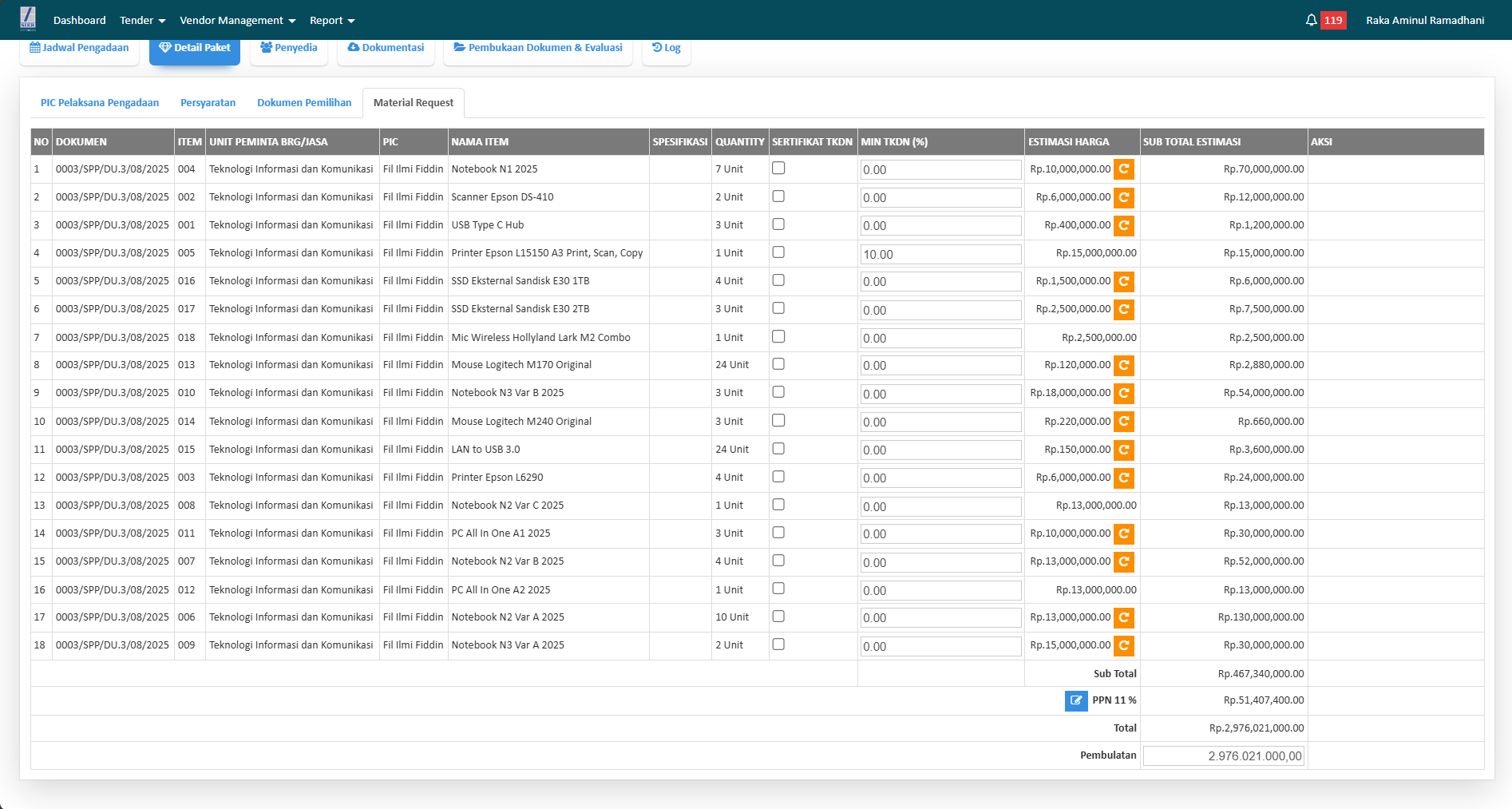Click orange refresh icon for USB Type C Hub
The height and width of the screenshot is (809, 1512).
click(1124, 225)
